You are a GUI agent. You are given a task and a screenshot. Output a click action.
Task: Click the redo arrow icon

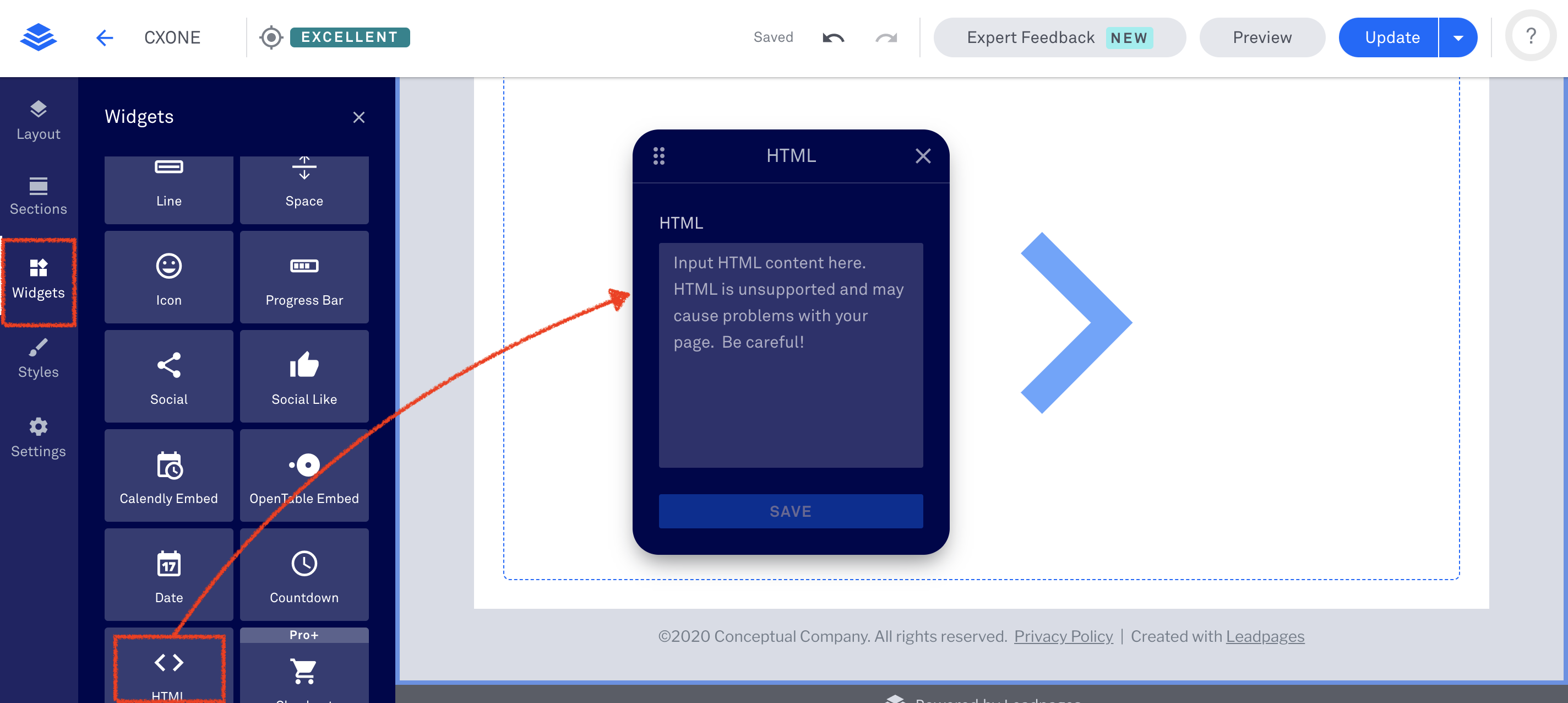(886, 37)
